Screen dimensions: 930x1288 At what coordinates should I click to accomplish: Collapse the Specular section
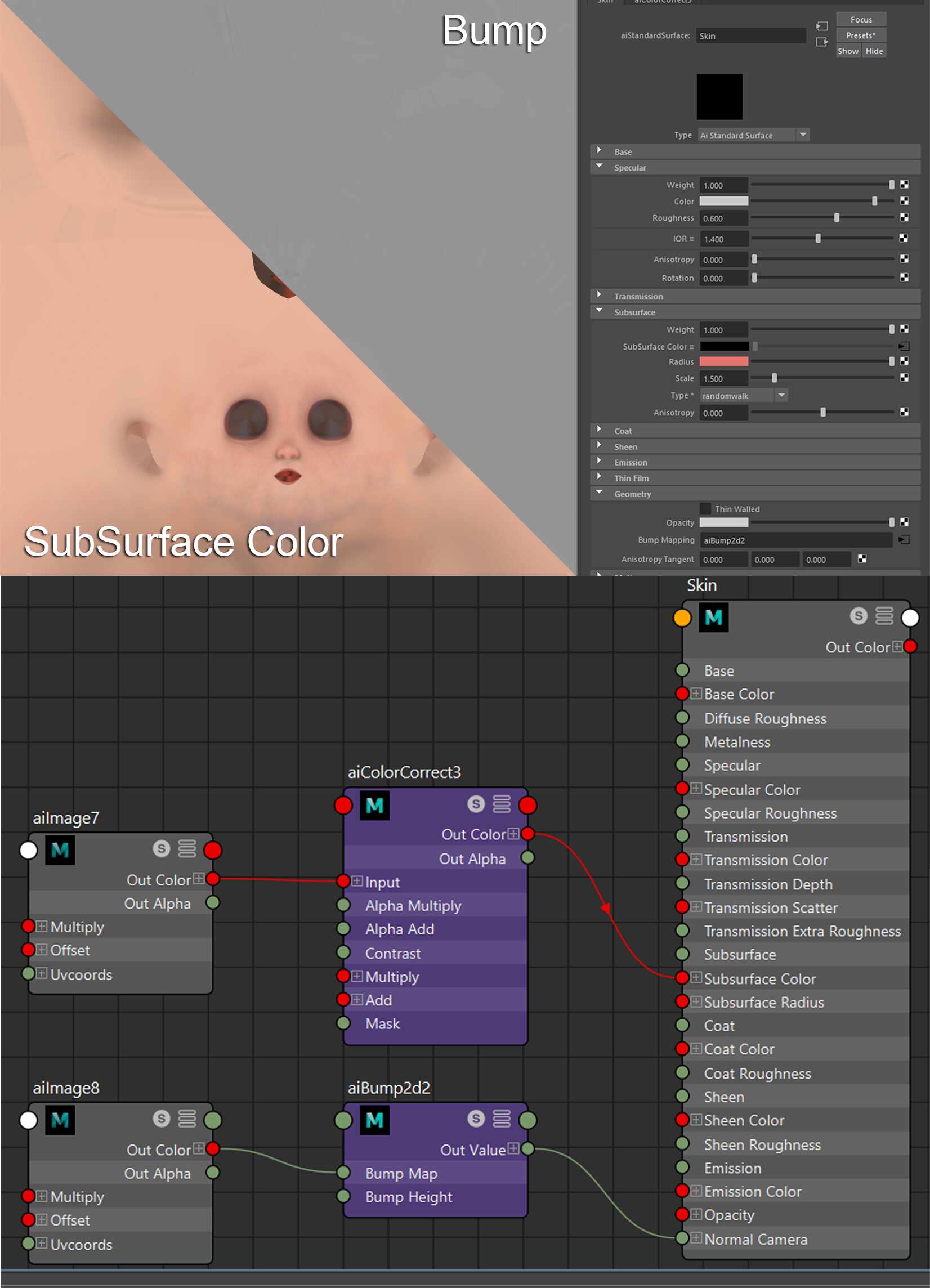pyautogui.click(x=599, y=168)
